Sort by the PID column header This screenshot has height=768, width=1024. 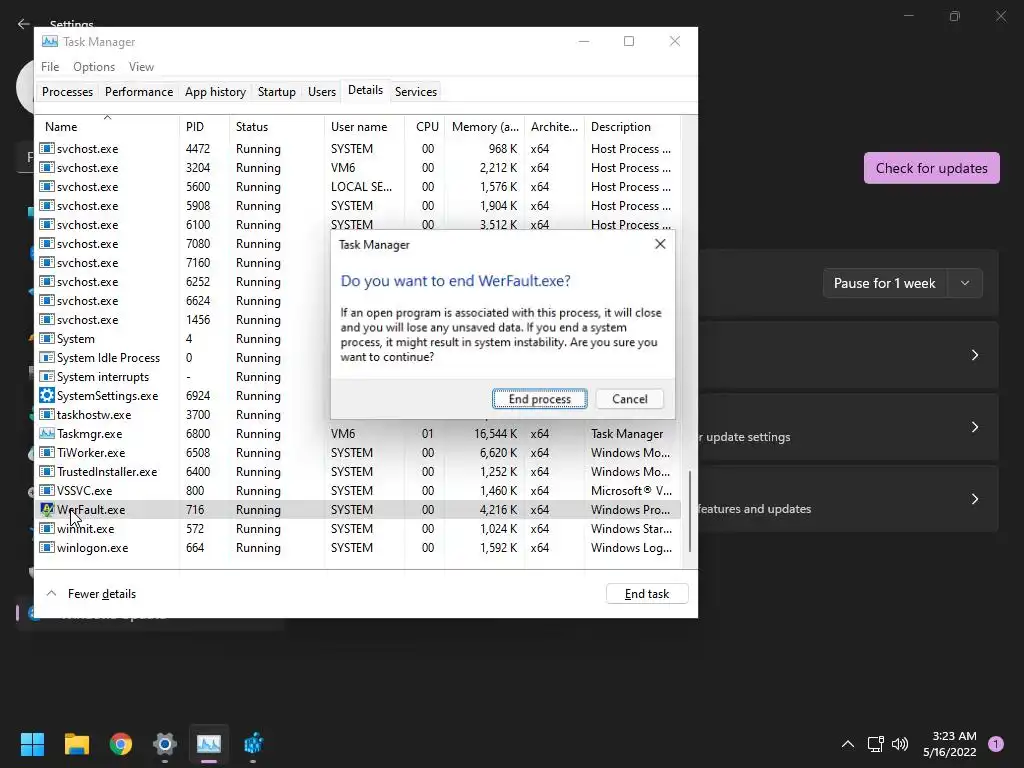tap(204, 127)
